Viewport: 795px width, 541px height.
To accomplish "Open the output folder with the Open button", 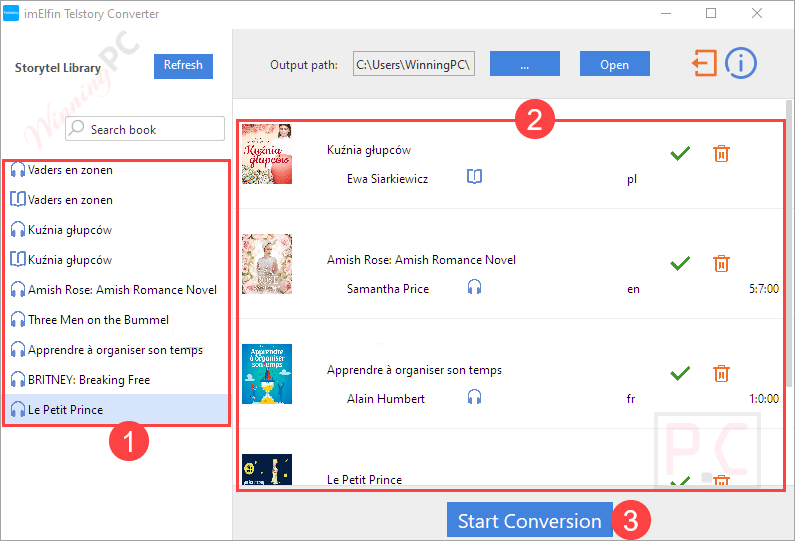I will [615, 64].
